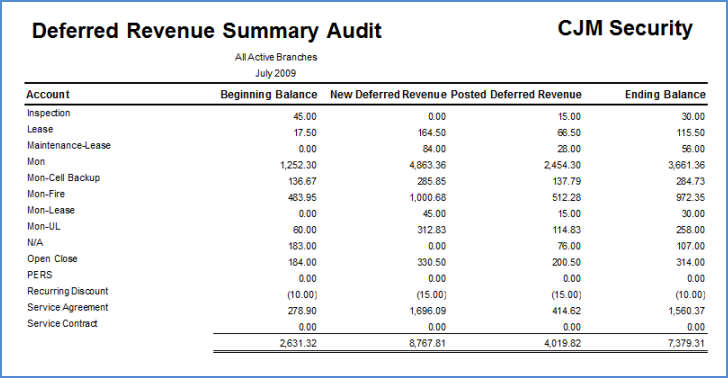Click the Beginning Balance column header
Viewport: 728px width, 378px height.
(268, 95)
